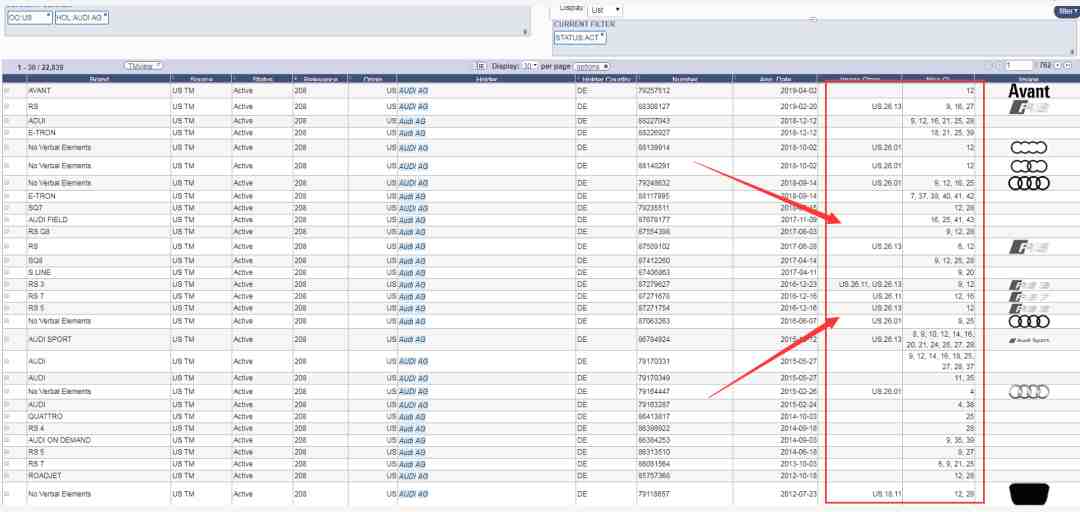Tick the checkbox for ROADJET row
Screen dimensions: 1080x512
(8, 475)
